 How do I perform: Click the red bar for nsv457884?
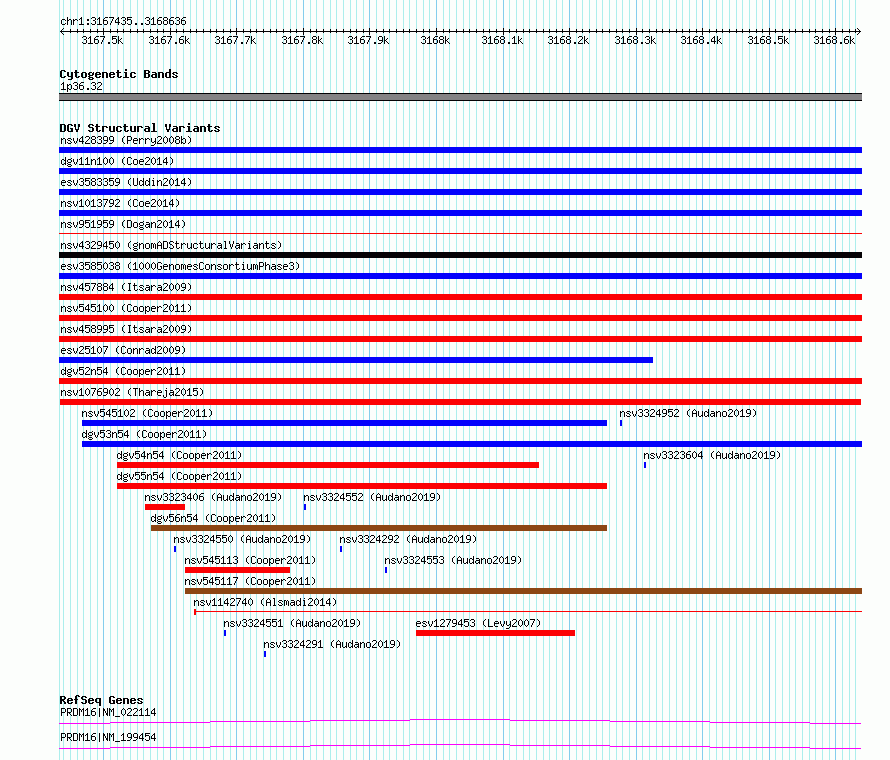pos(460,297)
